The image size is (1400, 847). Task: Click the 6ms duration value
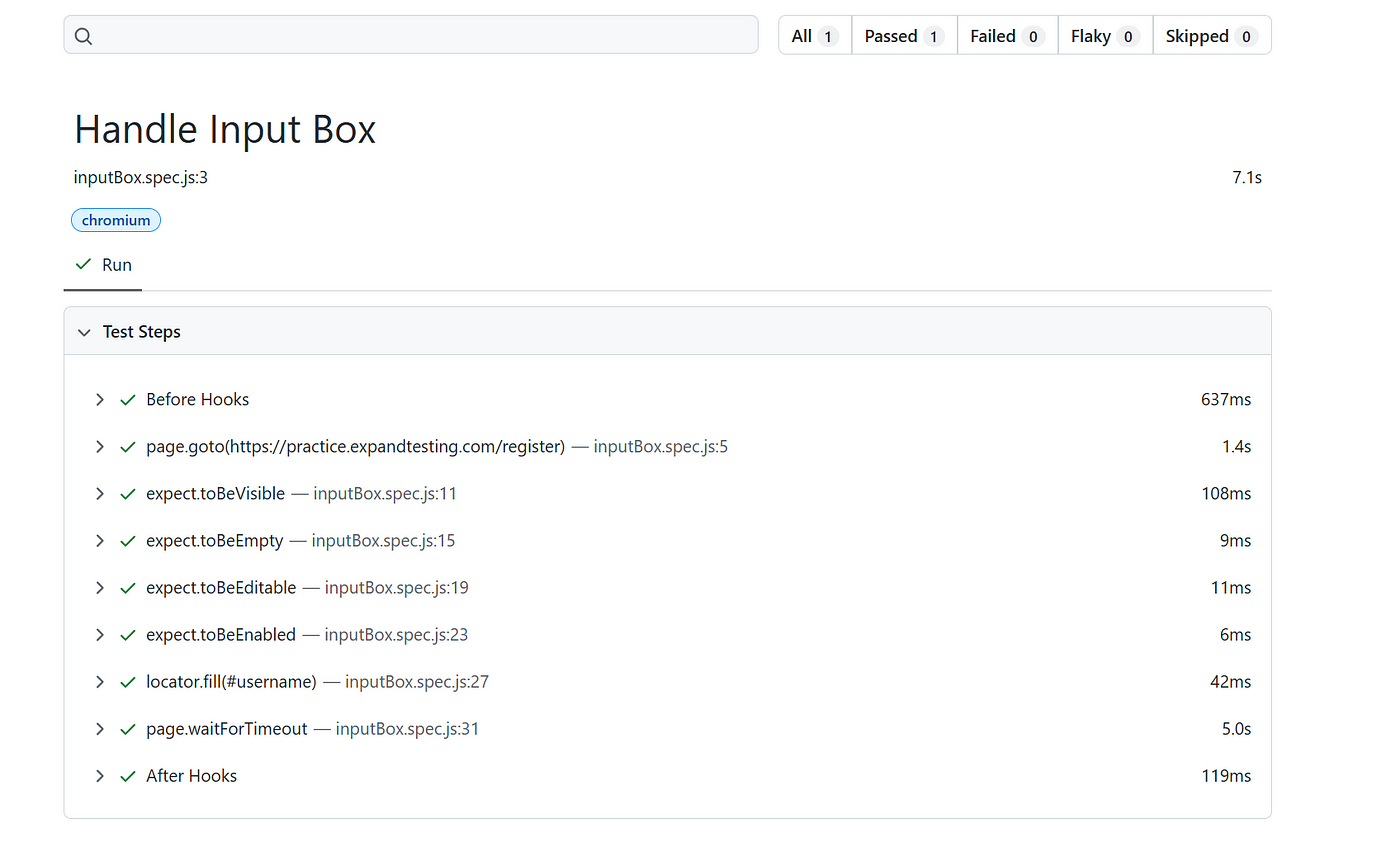click(1235, 635)
